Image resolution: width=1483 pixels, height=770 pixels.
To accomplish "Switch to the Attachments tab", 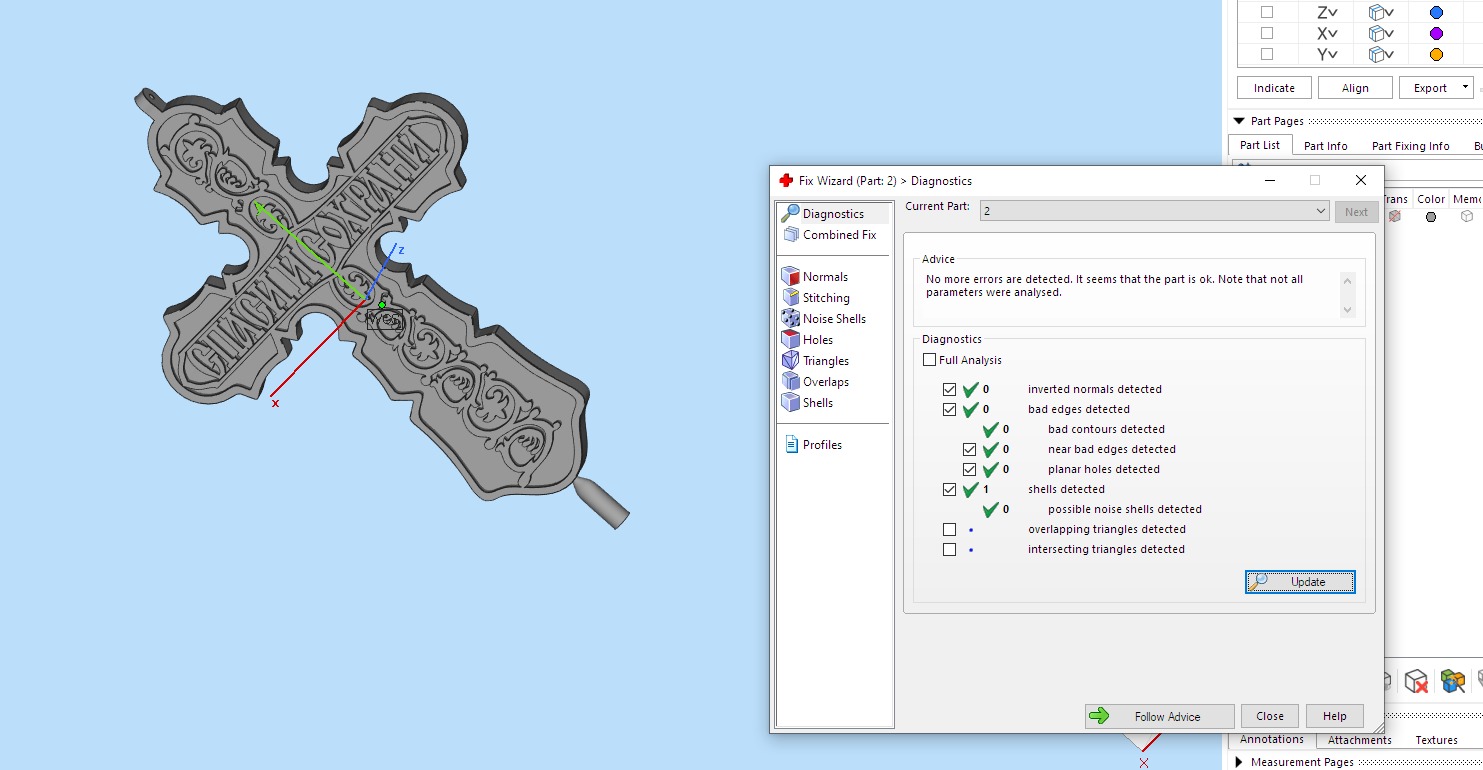I will 1360,740.
